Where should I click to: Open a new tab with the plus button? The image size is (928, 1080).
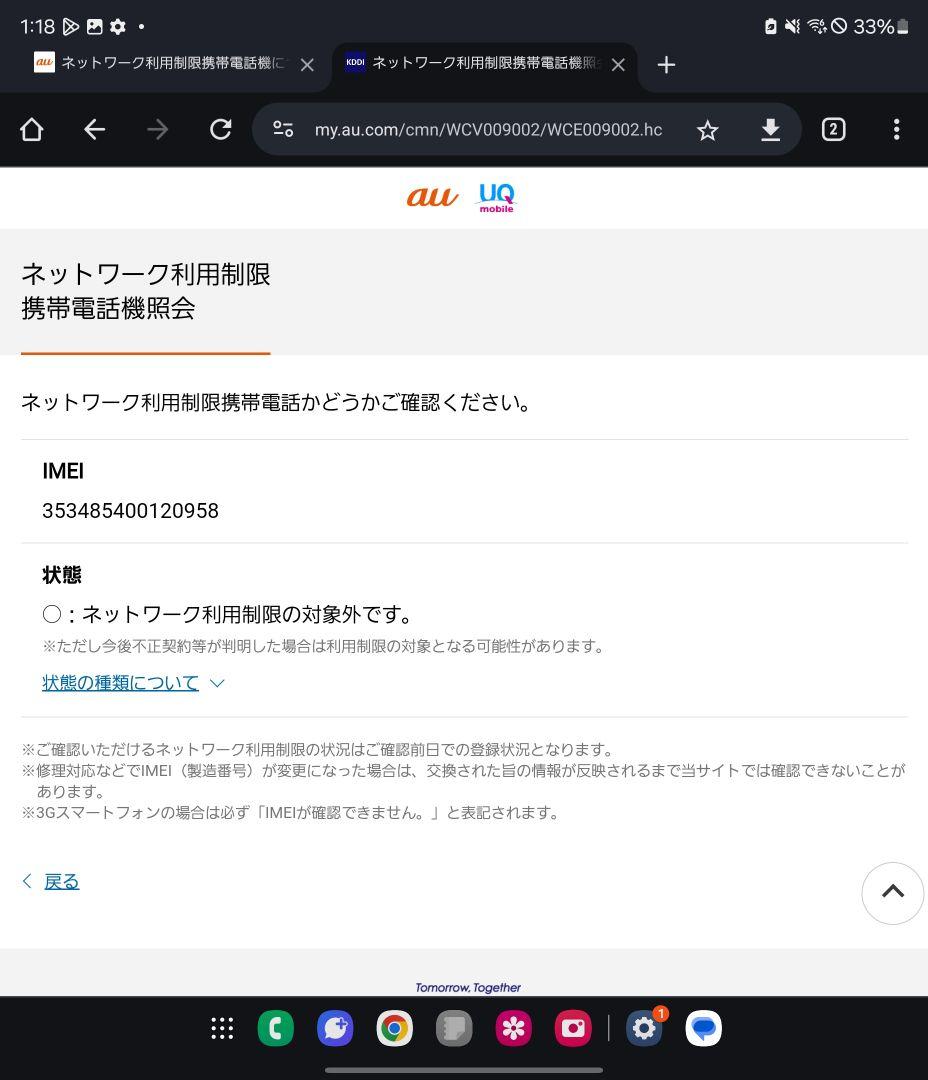coord(665,65)
